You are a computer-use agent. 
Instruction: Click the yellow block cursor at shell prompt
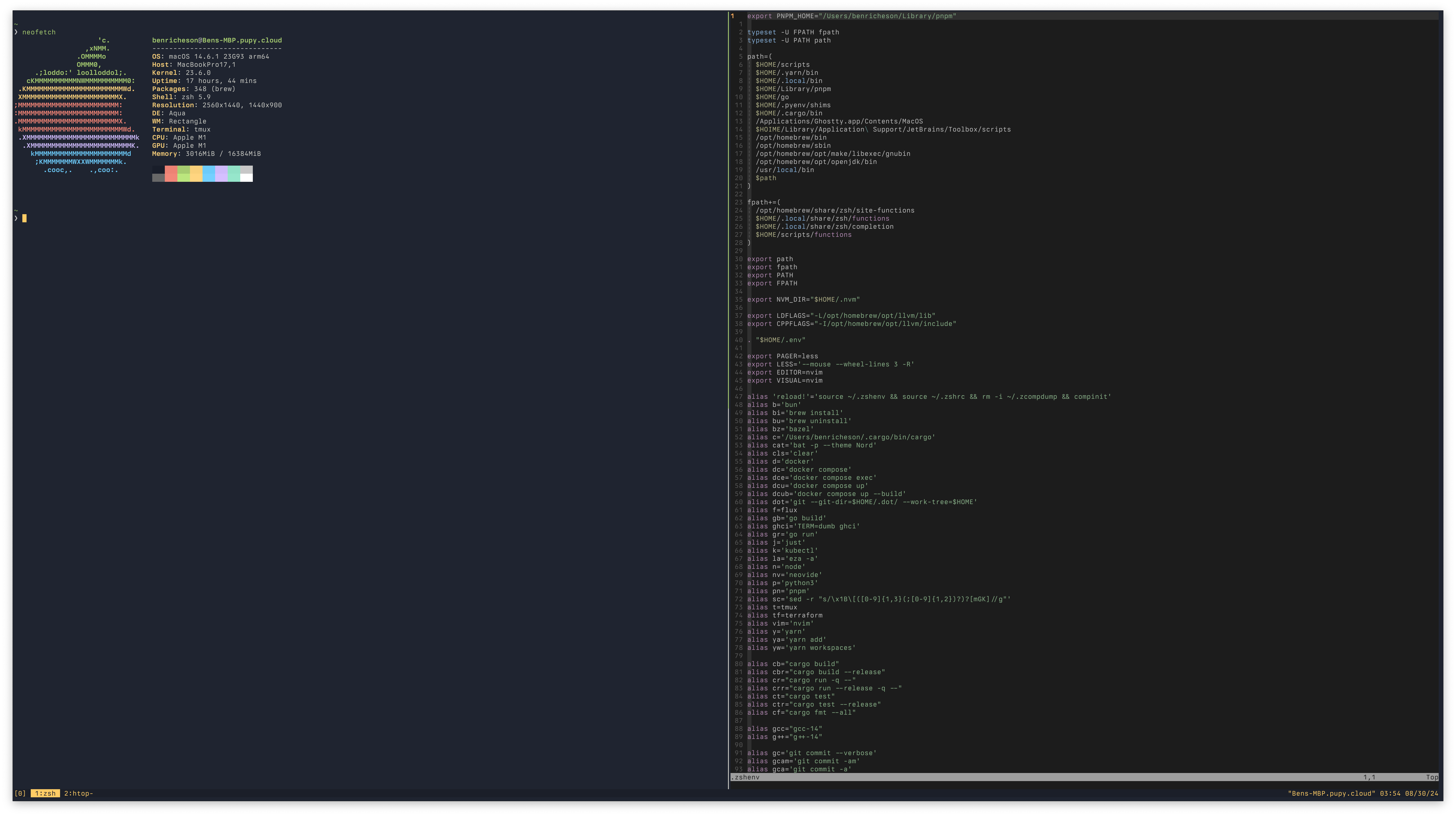pyautogui.click(x=24, y=219)
